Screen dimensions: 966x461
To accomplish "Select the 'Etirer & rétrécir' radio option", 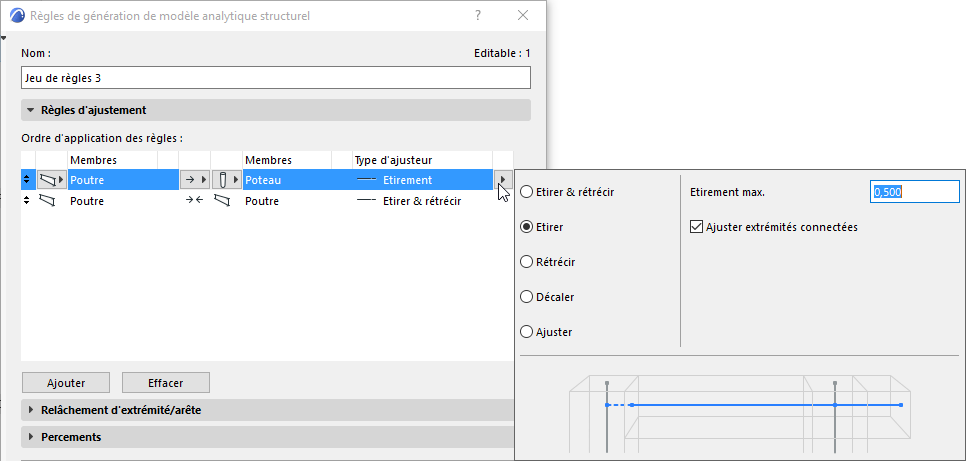I will pos(527,192).
